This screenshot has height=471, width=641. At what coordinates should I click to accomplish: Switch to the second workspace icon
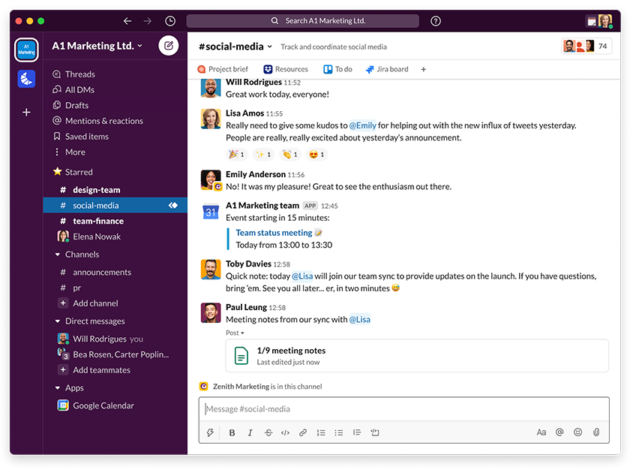pos(27,78)
